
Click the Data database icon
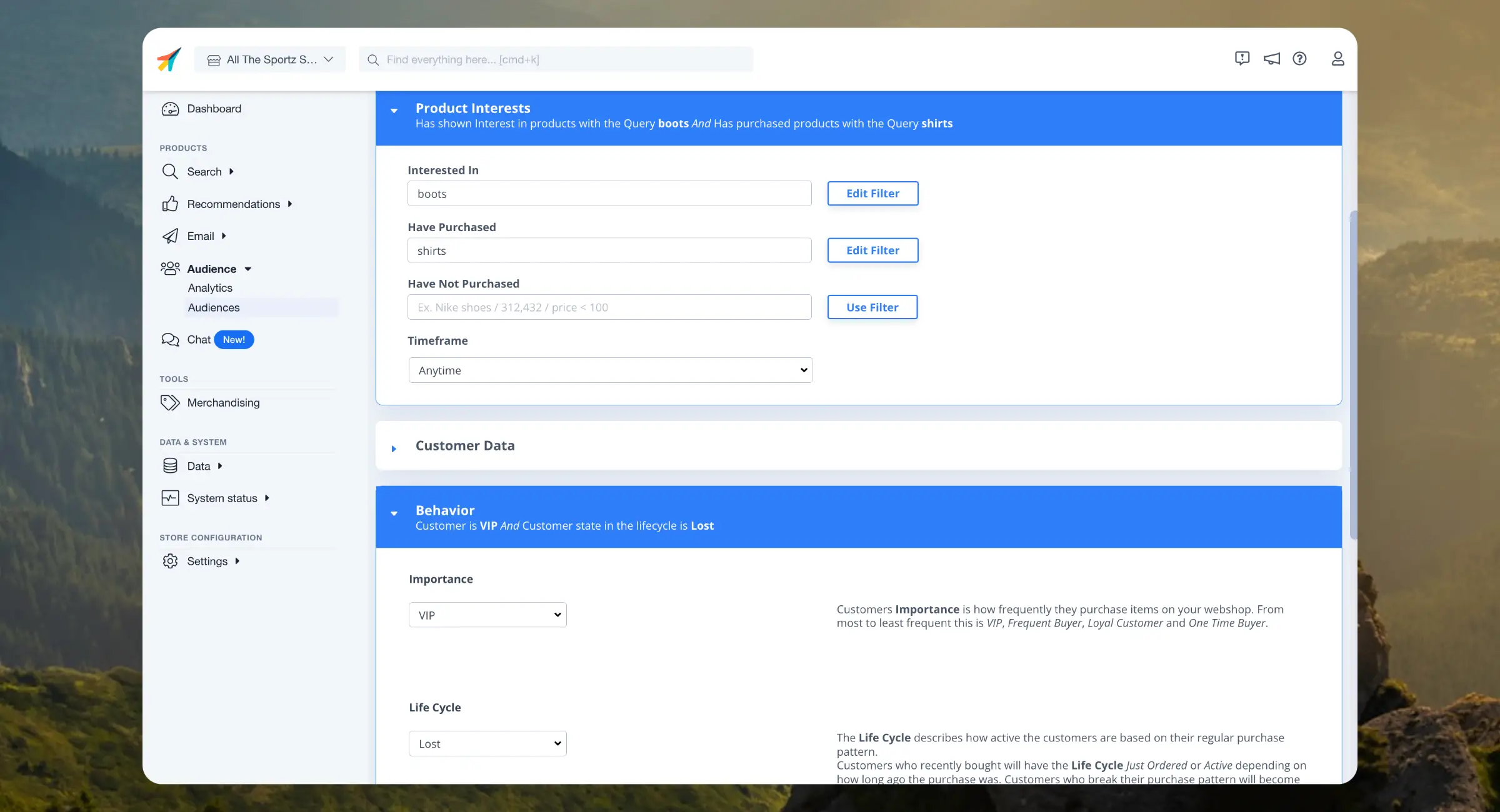click(170, 466)
